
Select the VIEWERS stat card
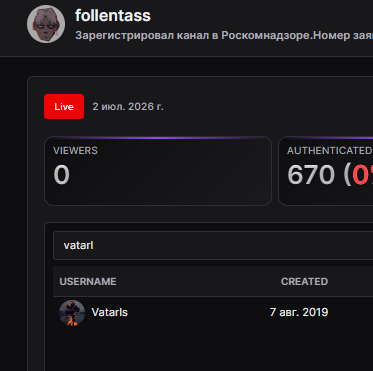158,171
